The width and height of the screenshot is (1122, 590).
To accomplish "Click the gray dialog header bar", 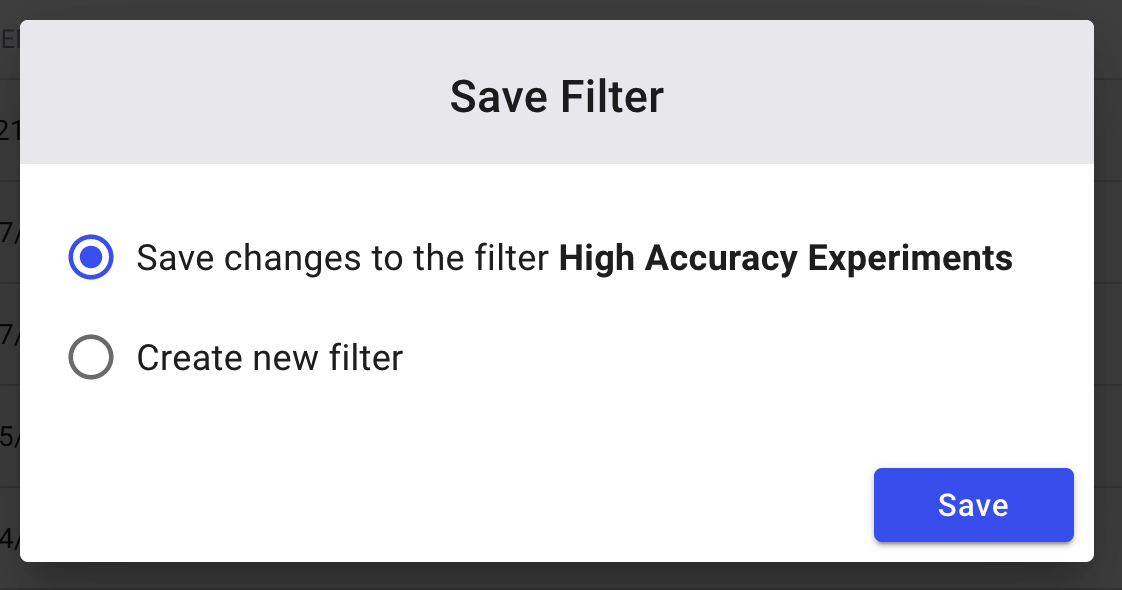I will tap(557, 92).
